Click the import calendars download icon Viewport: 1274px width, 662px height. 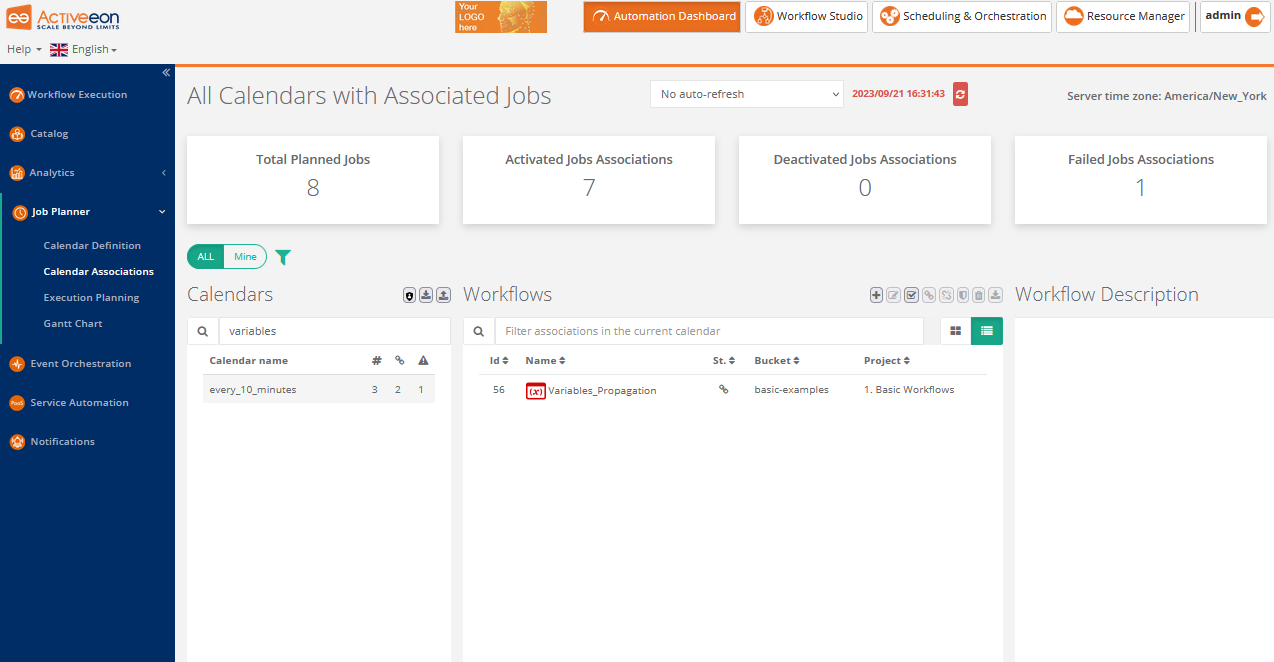click(426, 295)
